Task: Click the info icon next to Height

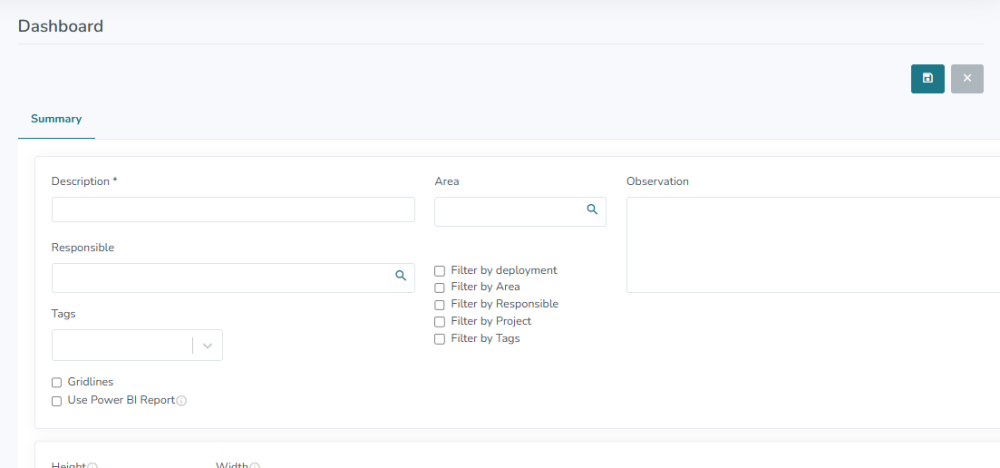Action: tap(92, 465)
